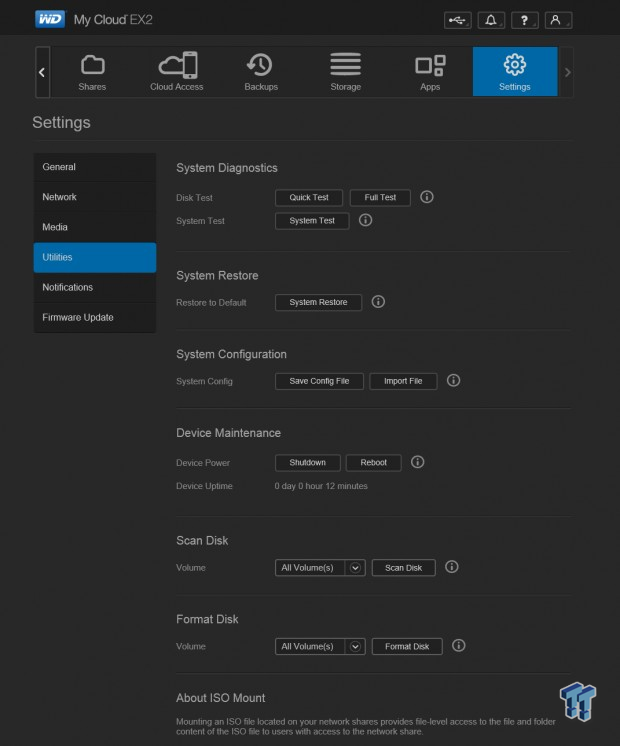The width and height of the screenshot is (620, 746).
Task: Select the Settings gear tab
Action: tap(515, 72)
